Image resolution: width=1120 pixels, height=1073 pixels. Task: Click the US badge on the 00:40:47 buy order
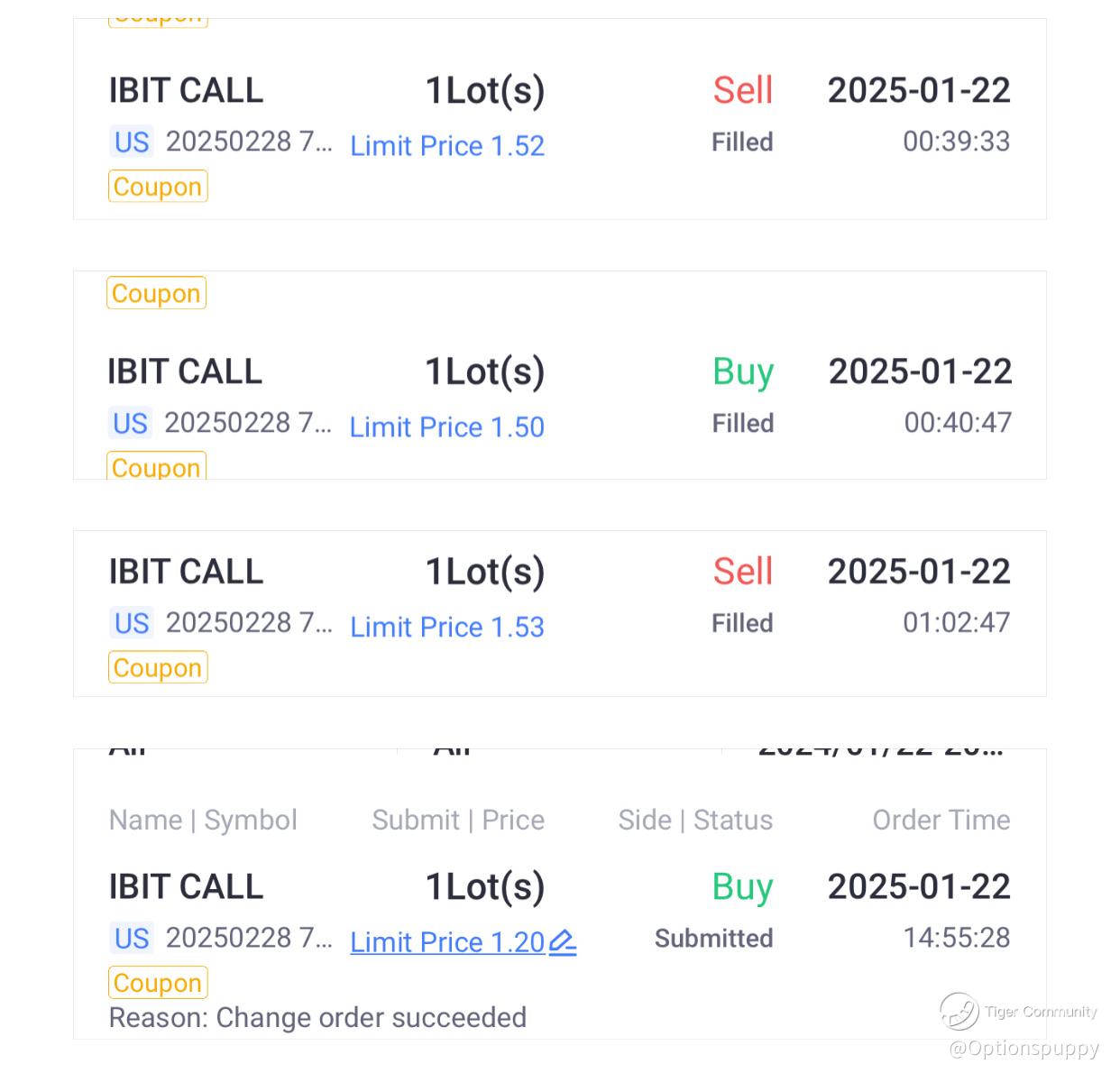[x=131, y=423]
